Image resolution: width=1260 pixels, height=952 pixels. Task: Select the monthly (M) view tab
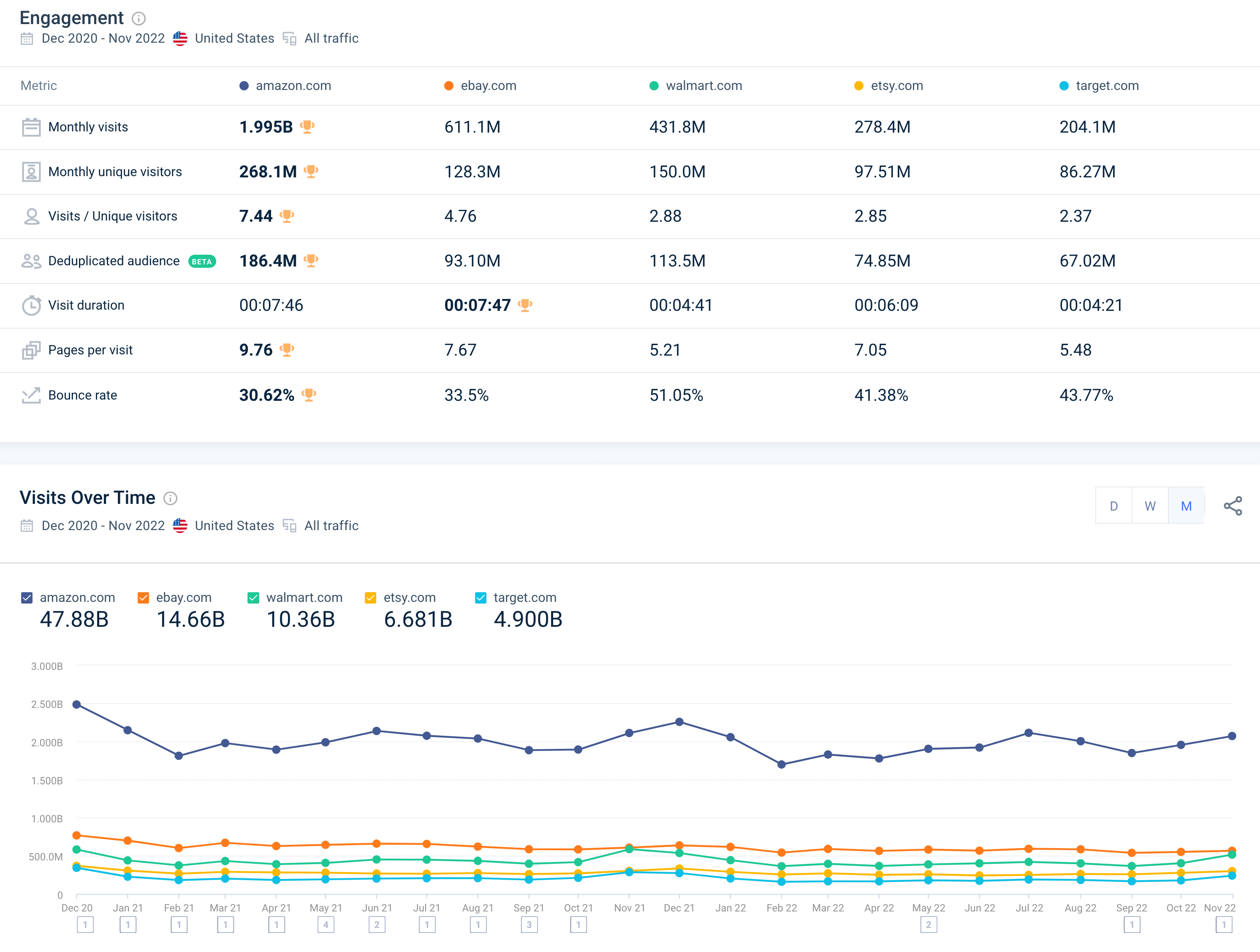1186,506
